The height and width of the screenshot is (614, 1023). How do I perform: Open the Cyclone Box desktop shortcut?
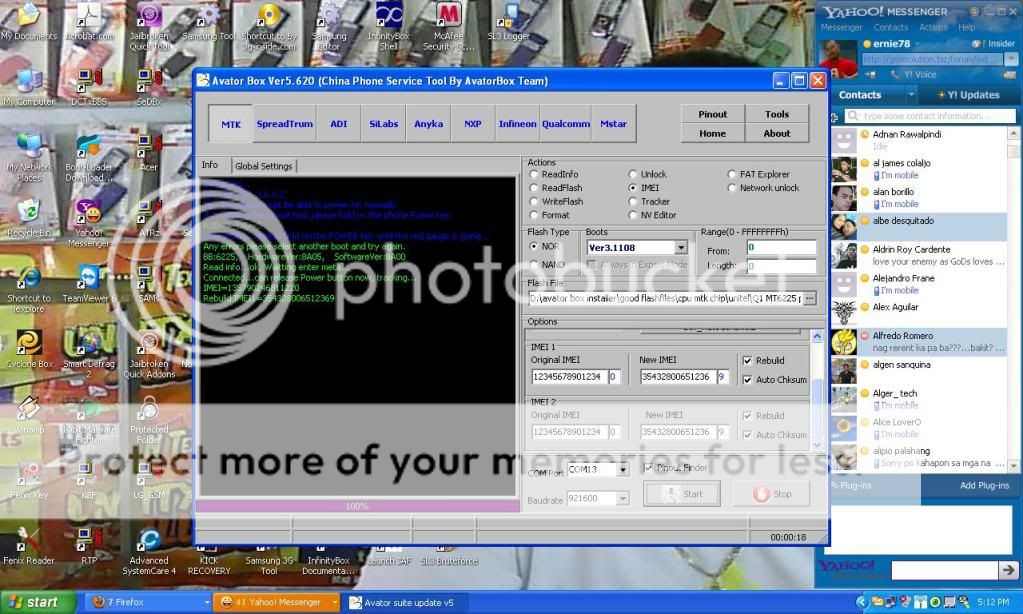[28, 344]
